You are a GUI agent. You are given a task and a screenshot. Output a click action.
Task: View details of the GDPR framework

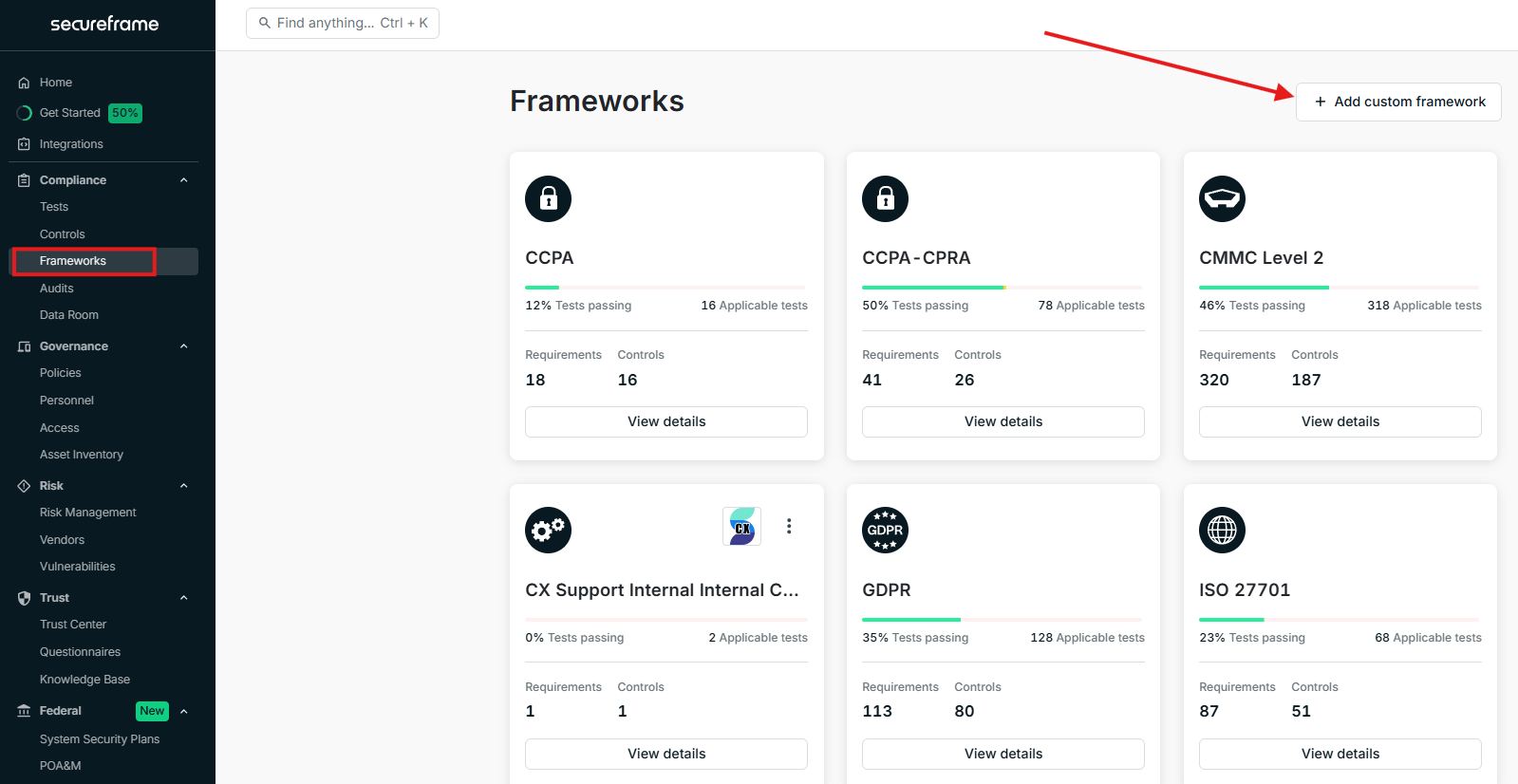pos(1003,754)
